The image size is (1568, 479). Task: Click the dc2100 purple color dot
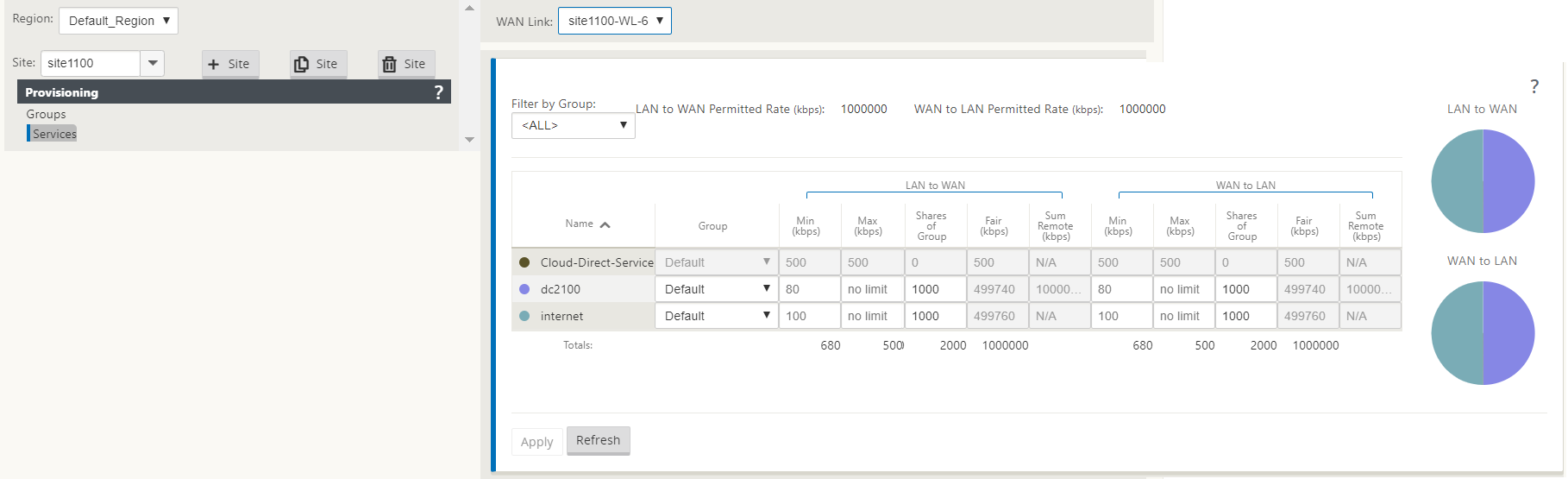pyautogui.click(x=524, y=289)
